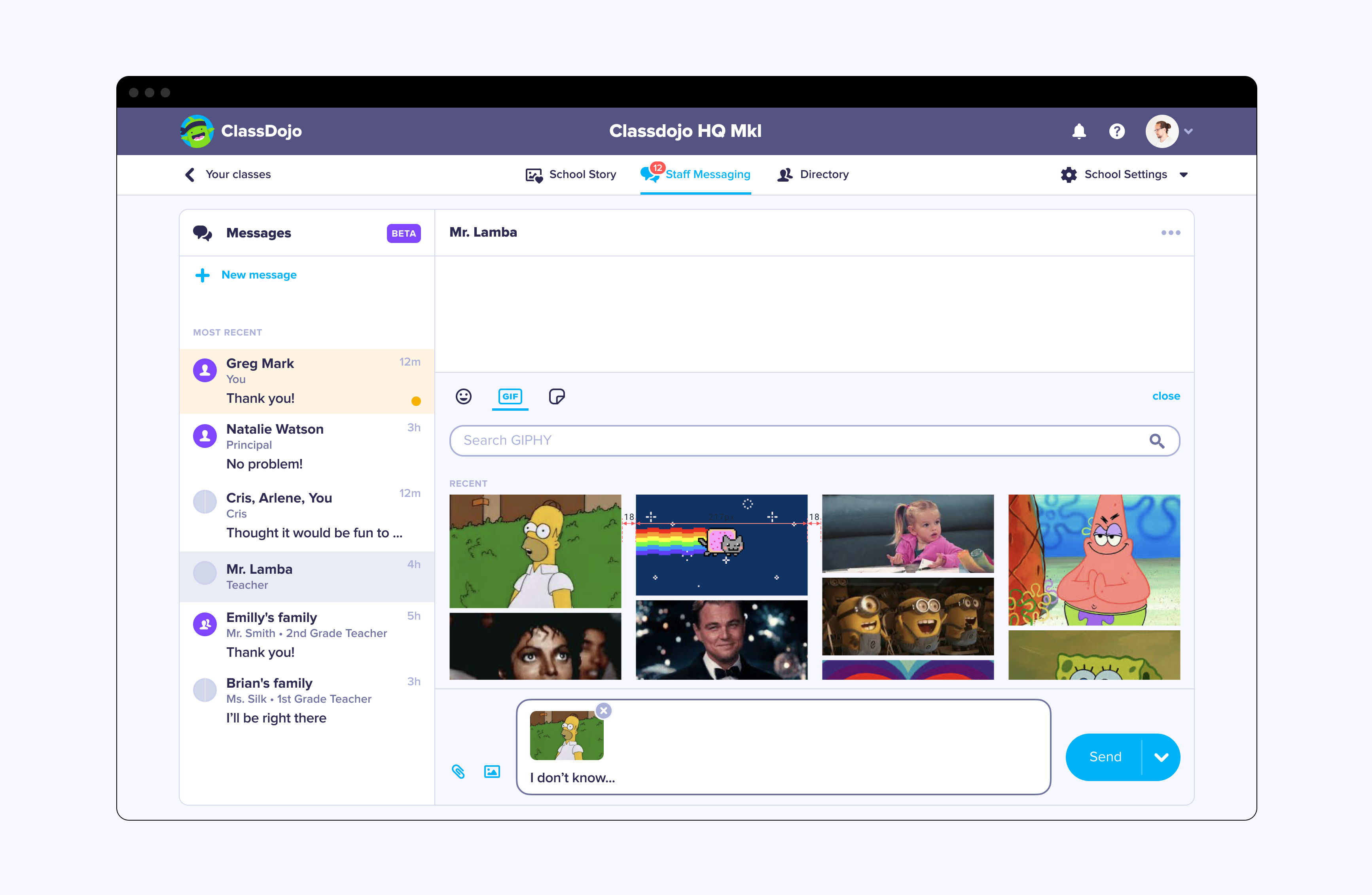
Task: Pick the little girl shrugging GIF
Action: pyautogui.click(x=908, y=533)
